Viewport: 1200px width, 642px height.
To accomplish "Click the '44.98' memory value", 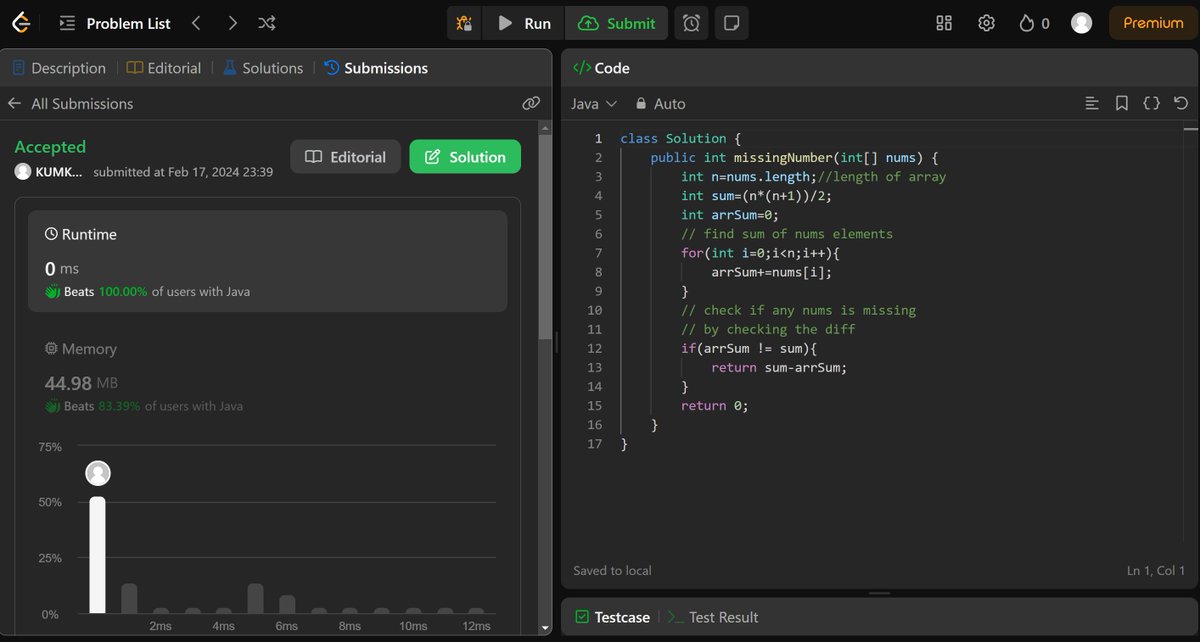I will point(69,383).
